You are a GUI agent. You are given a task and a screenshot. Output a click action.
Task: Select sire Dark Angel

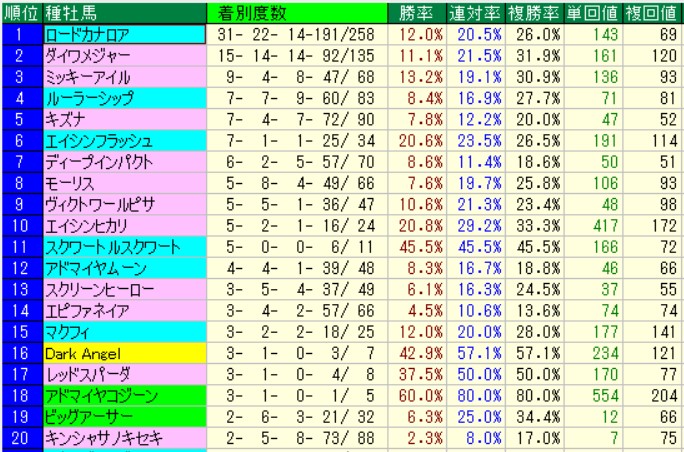(125, 353)
